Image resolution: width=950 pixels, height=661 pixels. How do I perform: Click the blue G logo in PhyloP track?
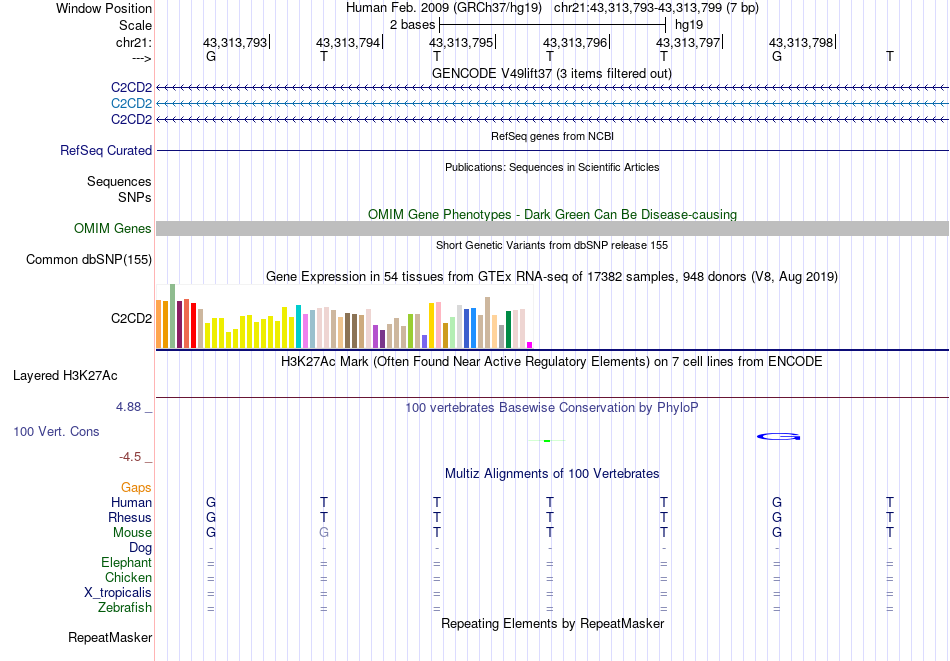point(779,437)
